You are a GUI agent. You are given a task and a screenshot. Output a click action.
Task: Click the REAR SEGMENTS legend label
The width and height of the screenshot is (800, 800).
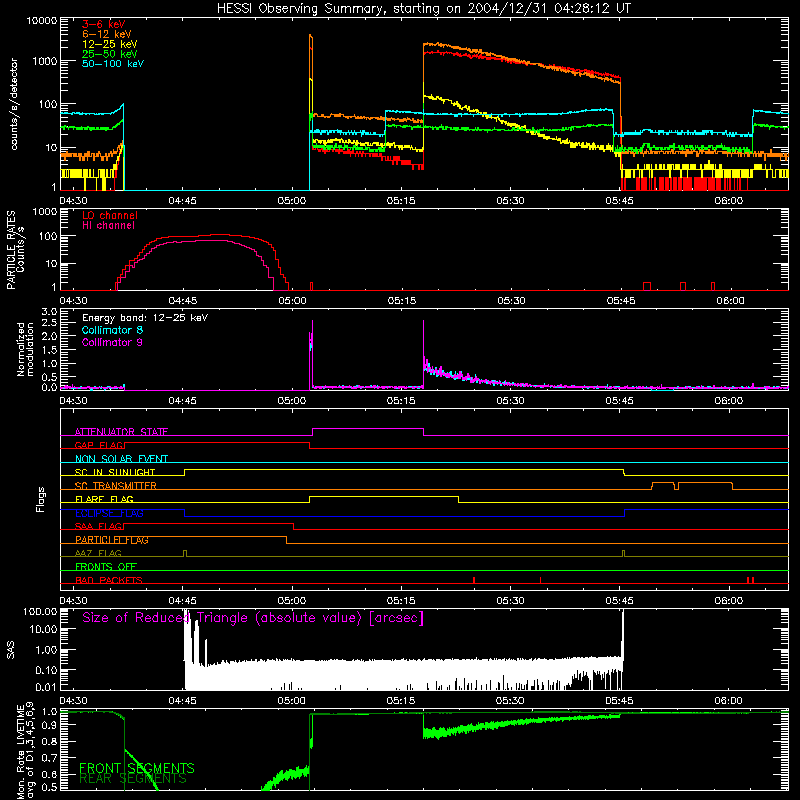tap(133, 779)
